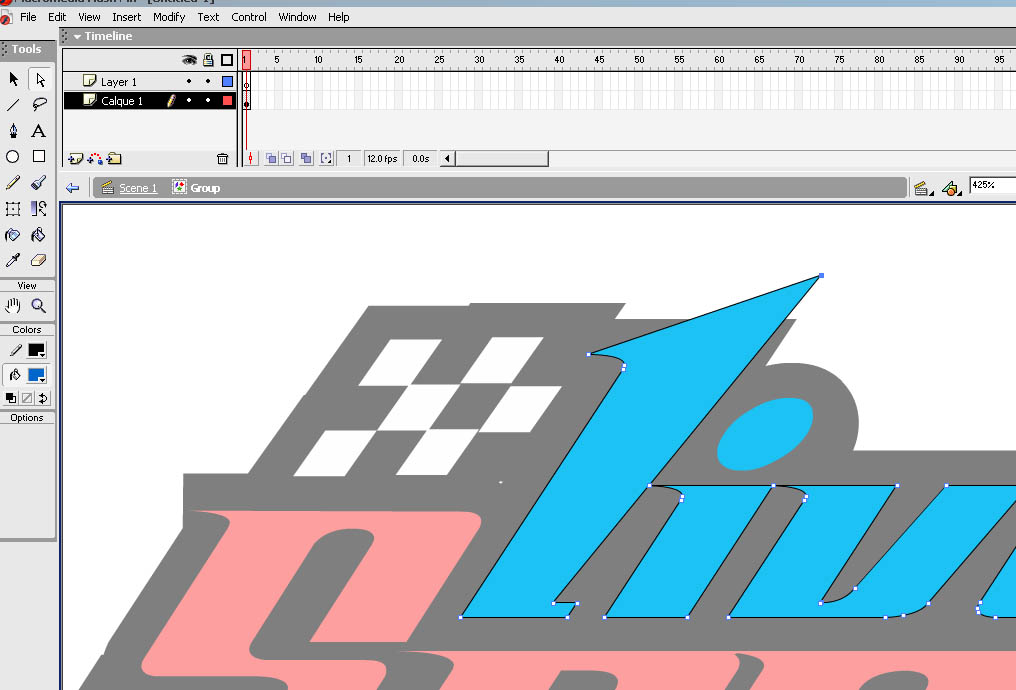Select the Paint Bucket tool
The height and width of the screenshot is (690, 1016).
tap(38, 235)
